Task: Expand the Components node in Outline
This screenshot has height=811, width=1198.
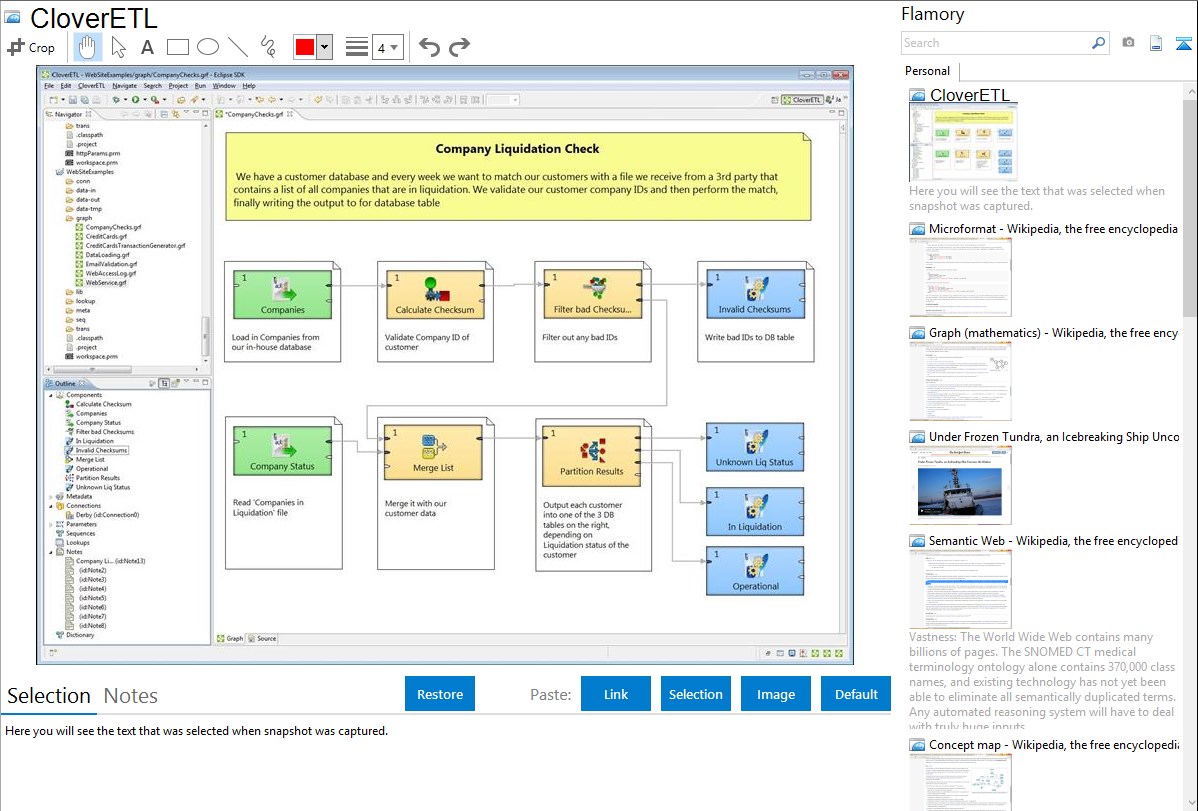Action: click(51, 395)
